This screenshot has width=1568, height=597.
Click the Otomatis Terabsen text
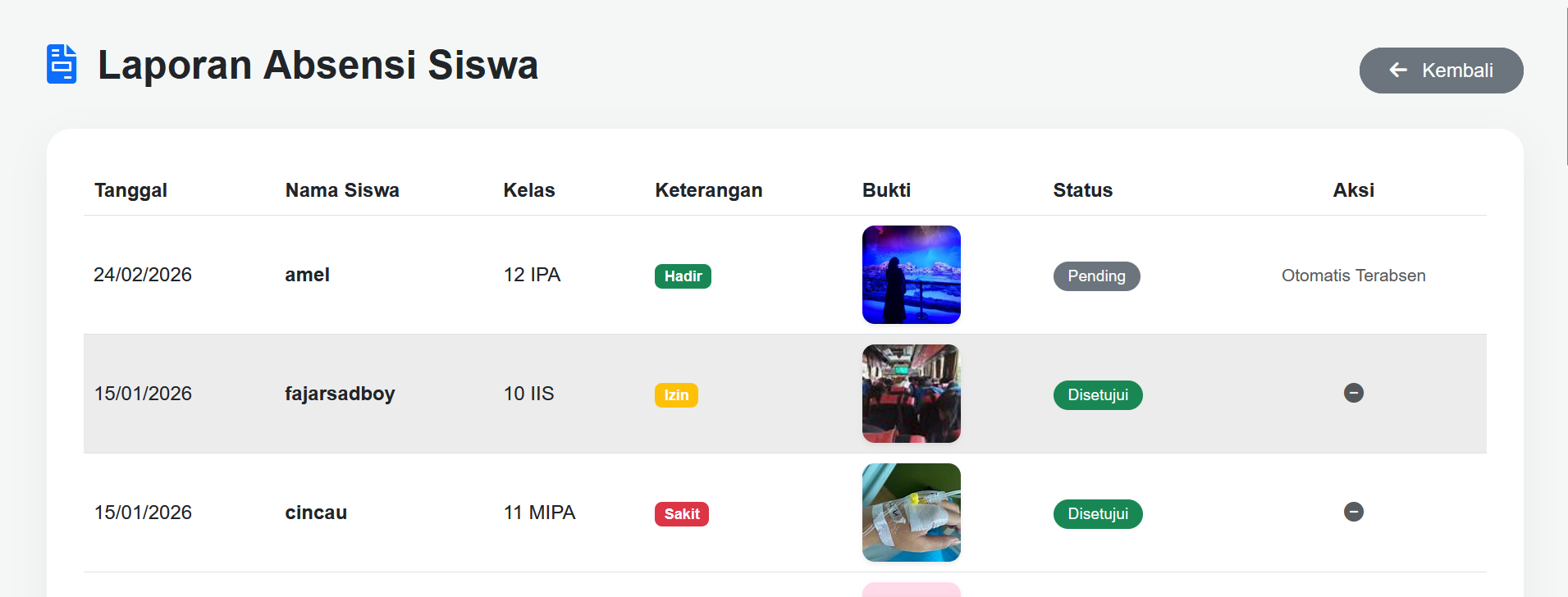coord(1353,276)
